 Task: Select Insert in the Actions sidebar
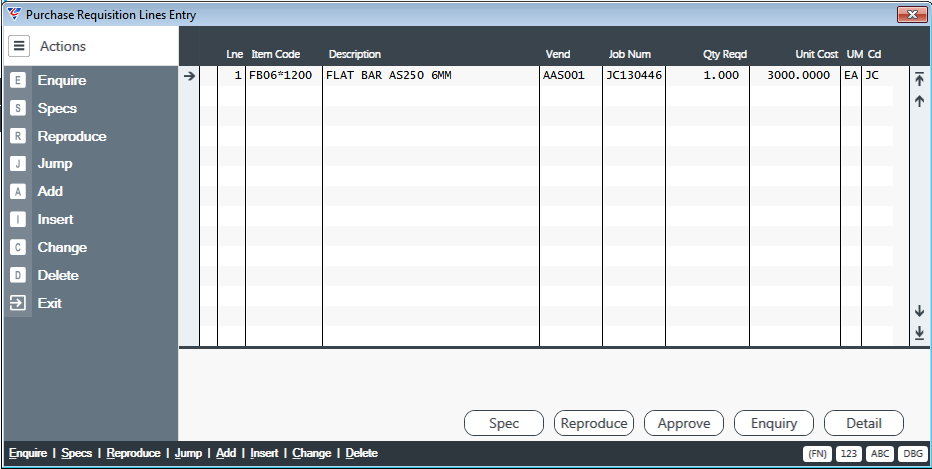point(55,219)
